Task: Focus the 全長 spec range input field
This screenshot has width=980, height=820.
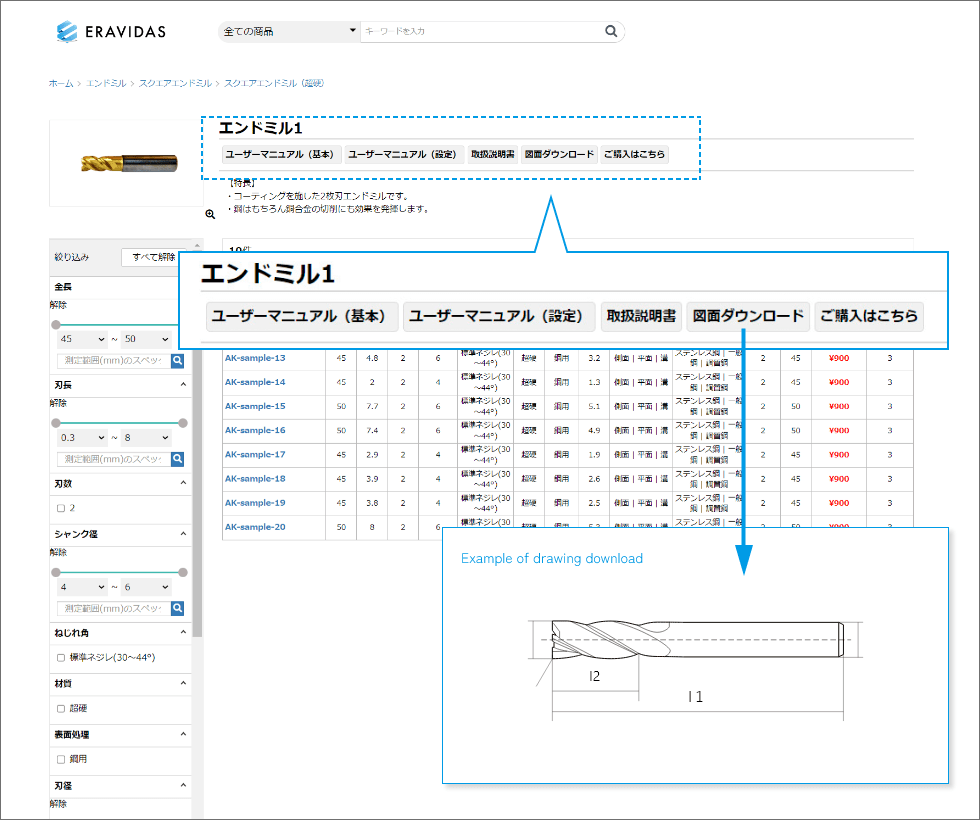Action: [x=114, y=360]
